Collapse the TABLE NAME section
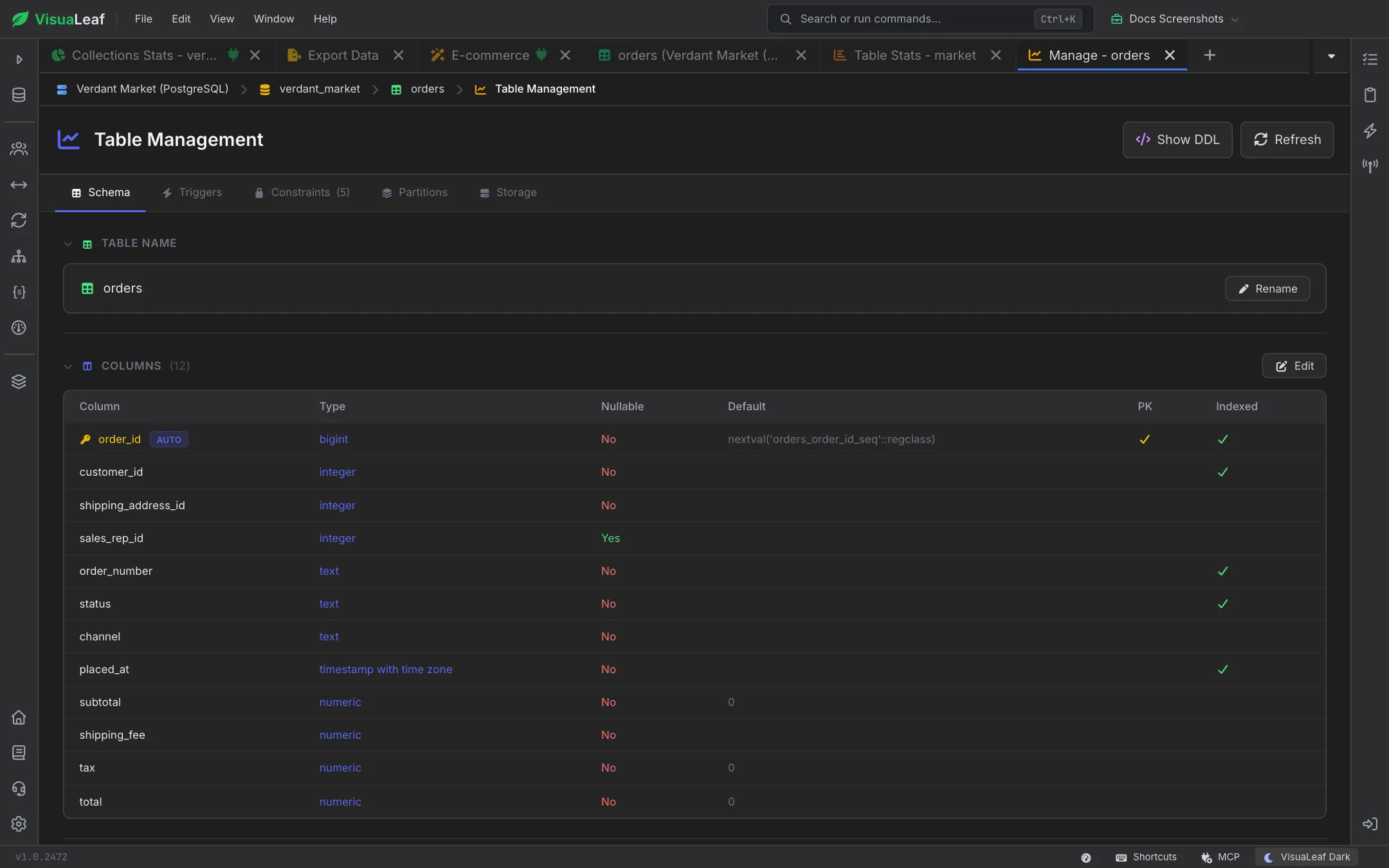Screen dimensions: 1389x868 tap(68, 244)
